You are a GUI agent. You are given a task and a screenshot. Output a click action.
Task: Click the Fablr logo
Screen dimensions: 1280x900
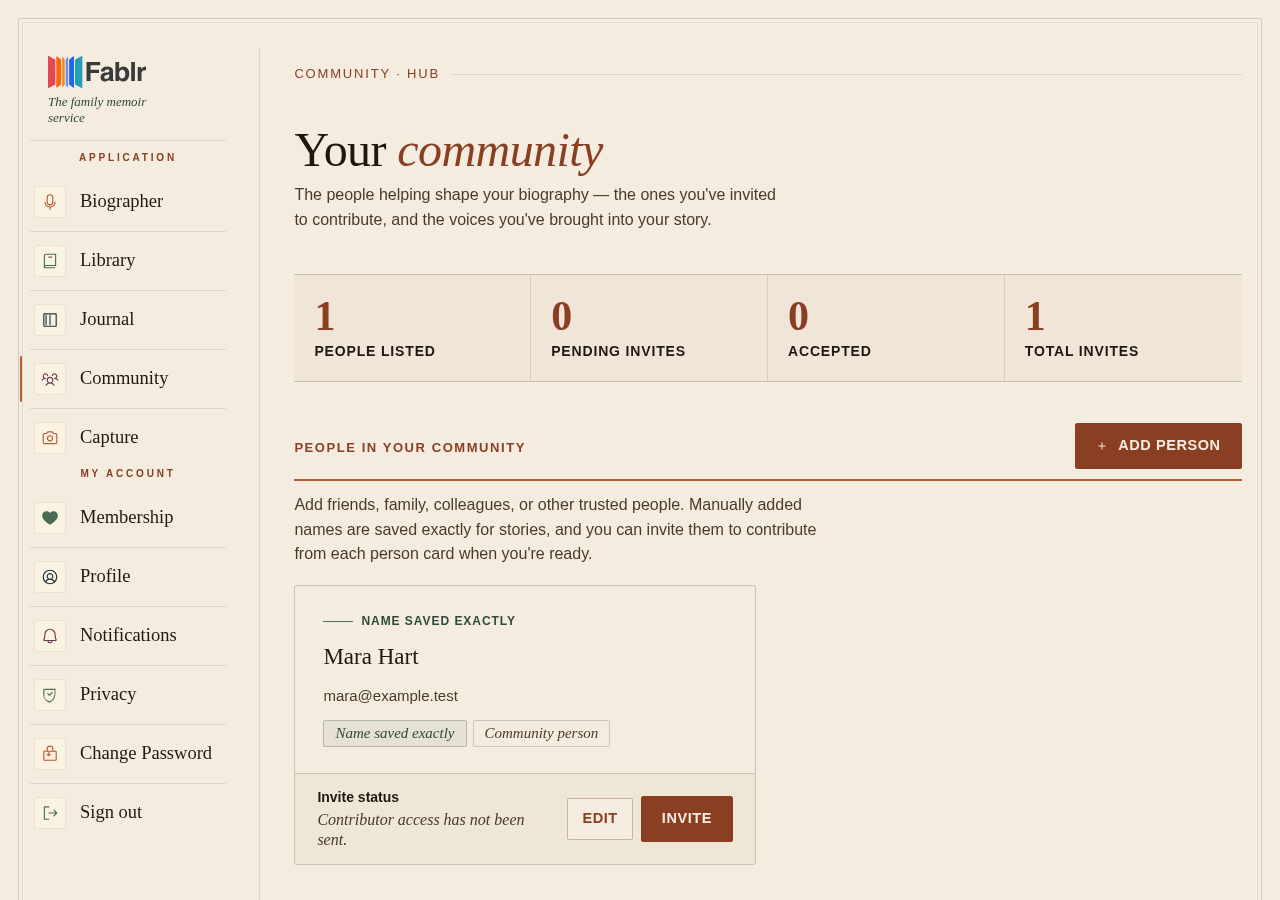(x=97, y=72)
